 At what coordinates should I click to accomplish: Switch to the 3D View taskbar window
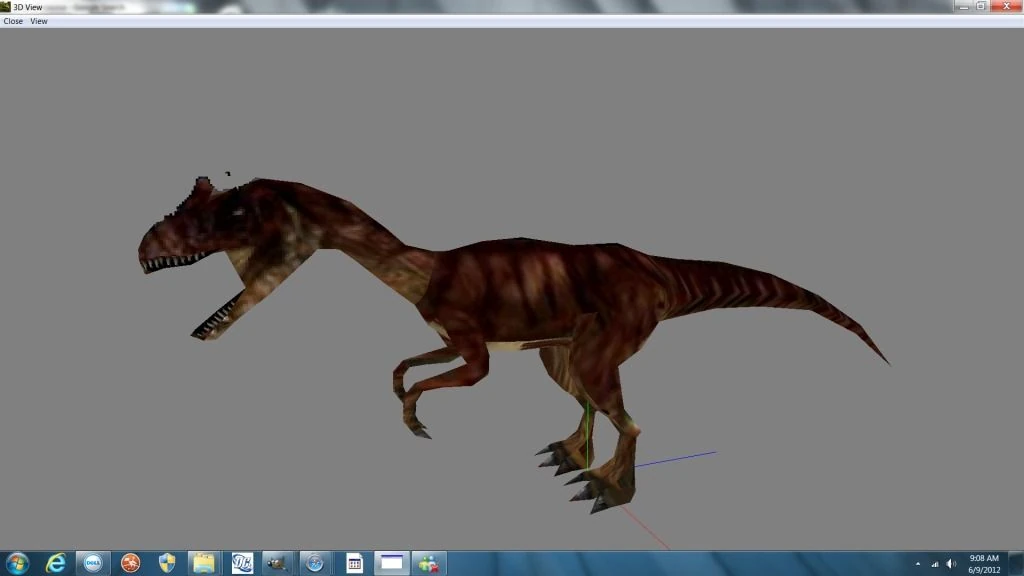[x=392, y=563]
